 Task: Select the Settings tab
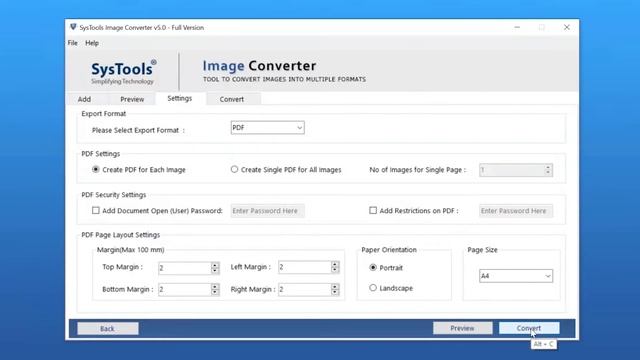pyautogui.click(x=180, y=98)
